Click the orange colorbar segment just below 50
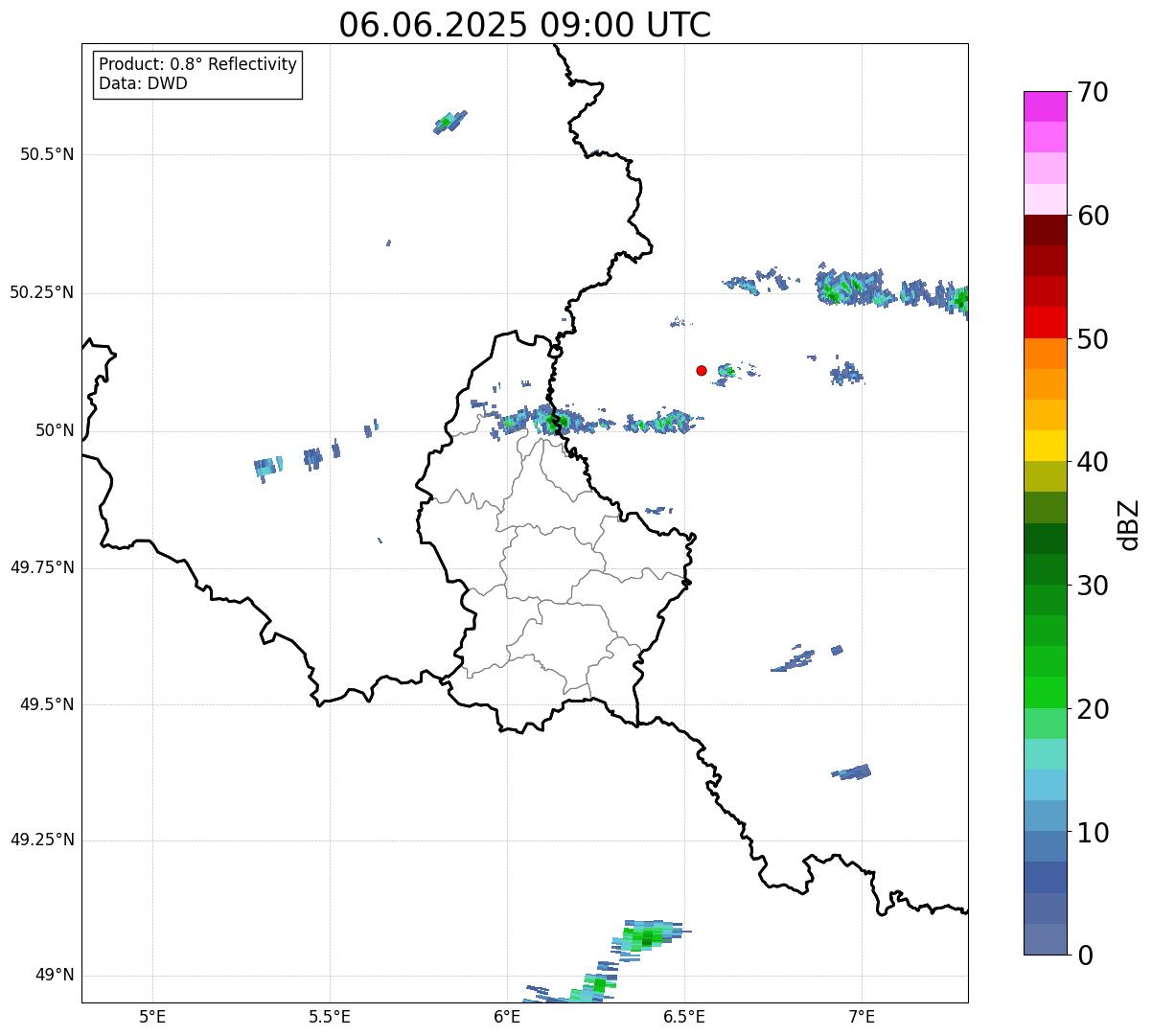Image resolution: width=1152 pixels, height=1036 pixels. tap(1046, 354)
